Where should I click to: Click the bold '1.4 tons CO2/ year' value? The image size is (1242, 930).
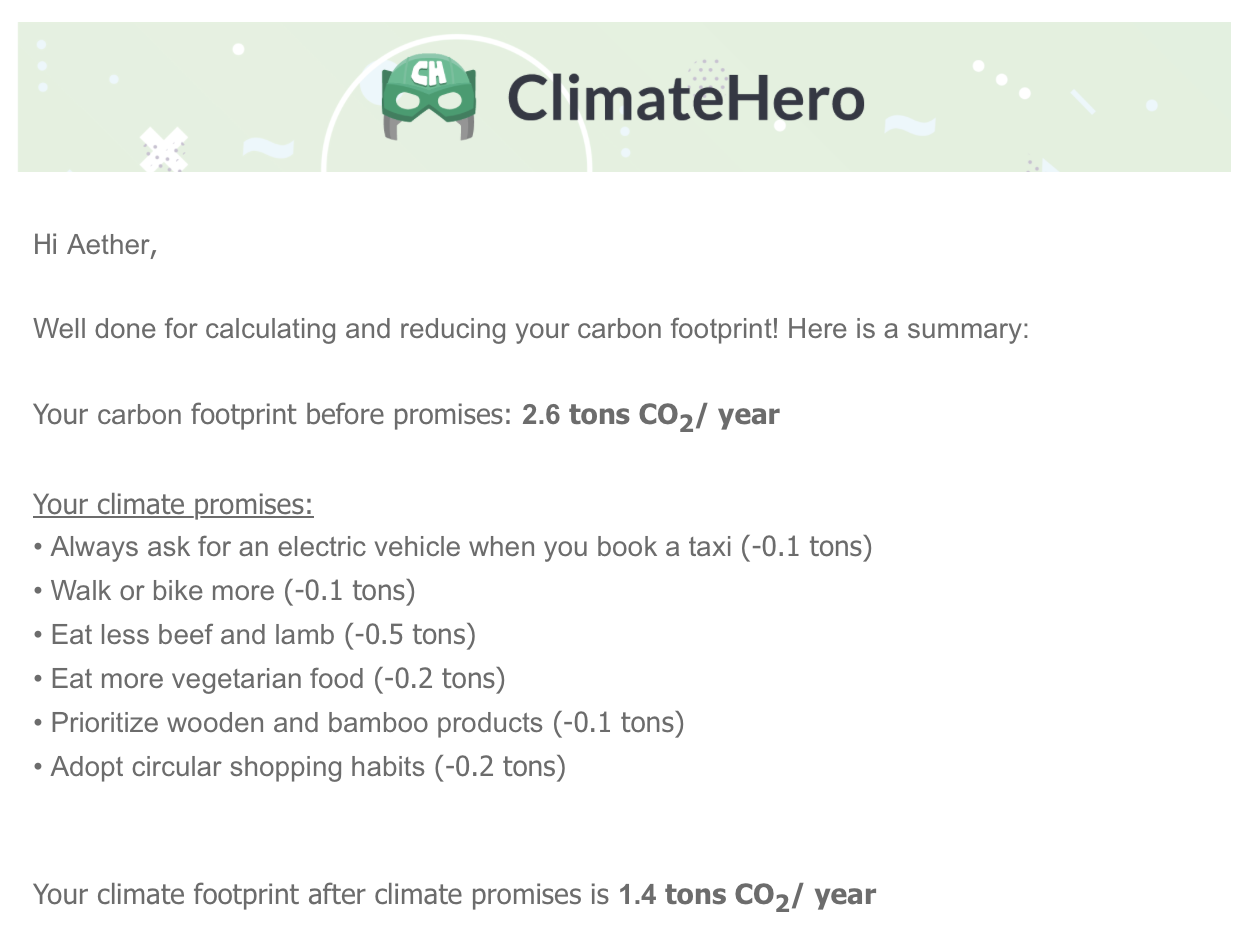tap(747, 896)
